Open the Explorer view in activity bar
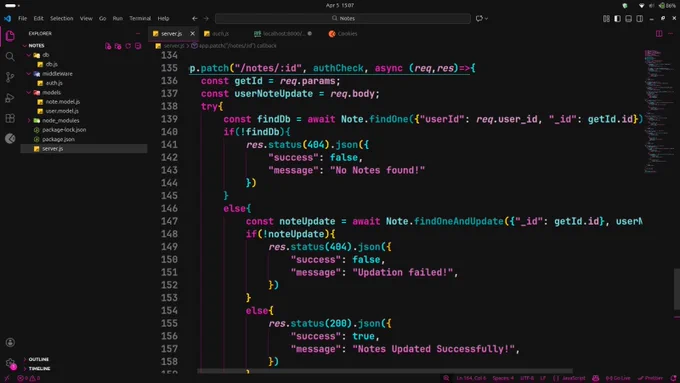The width and height of the screenshot is (680, 383). click(x=10, y=36)
